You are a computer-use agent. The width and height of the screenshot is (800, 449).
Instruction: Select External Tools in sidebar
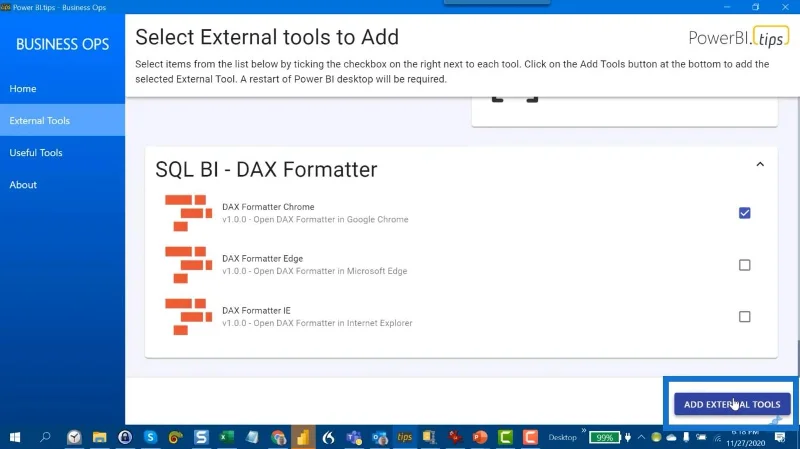pyautogui.click(x=62, y=120)
